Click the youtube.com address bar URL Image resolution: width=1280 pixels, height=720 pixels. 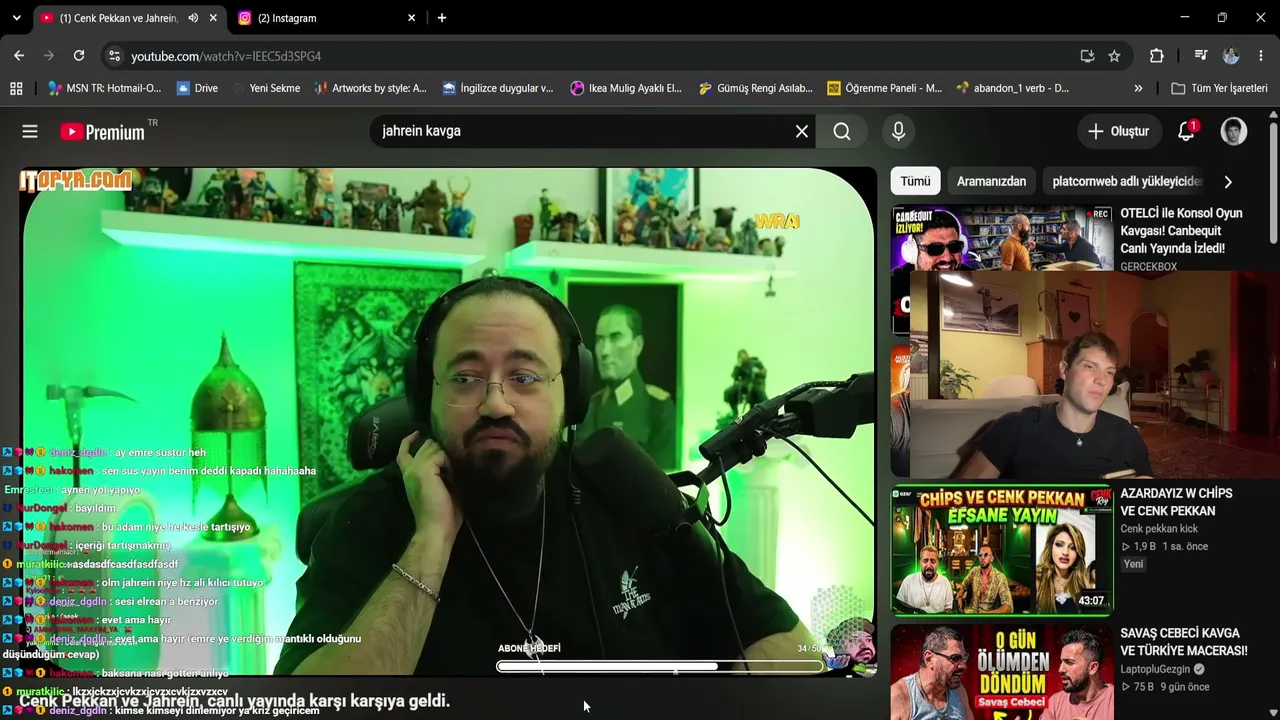(x=226, y=56)
